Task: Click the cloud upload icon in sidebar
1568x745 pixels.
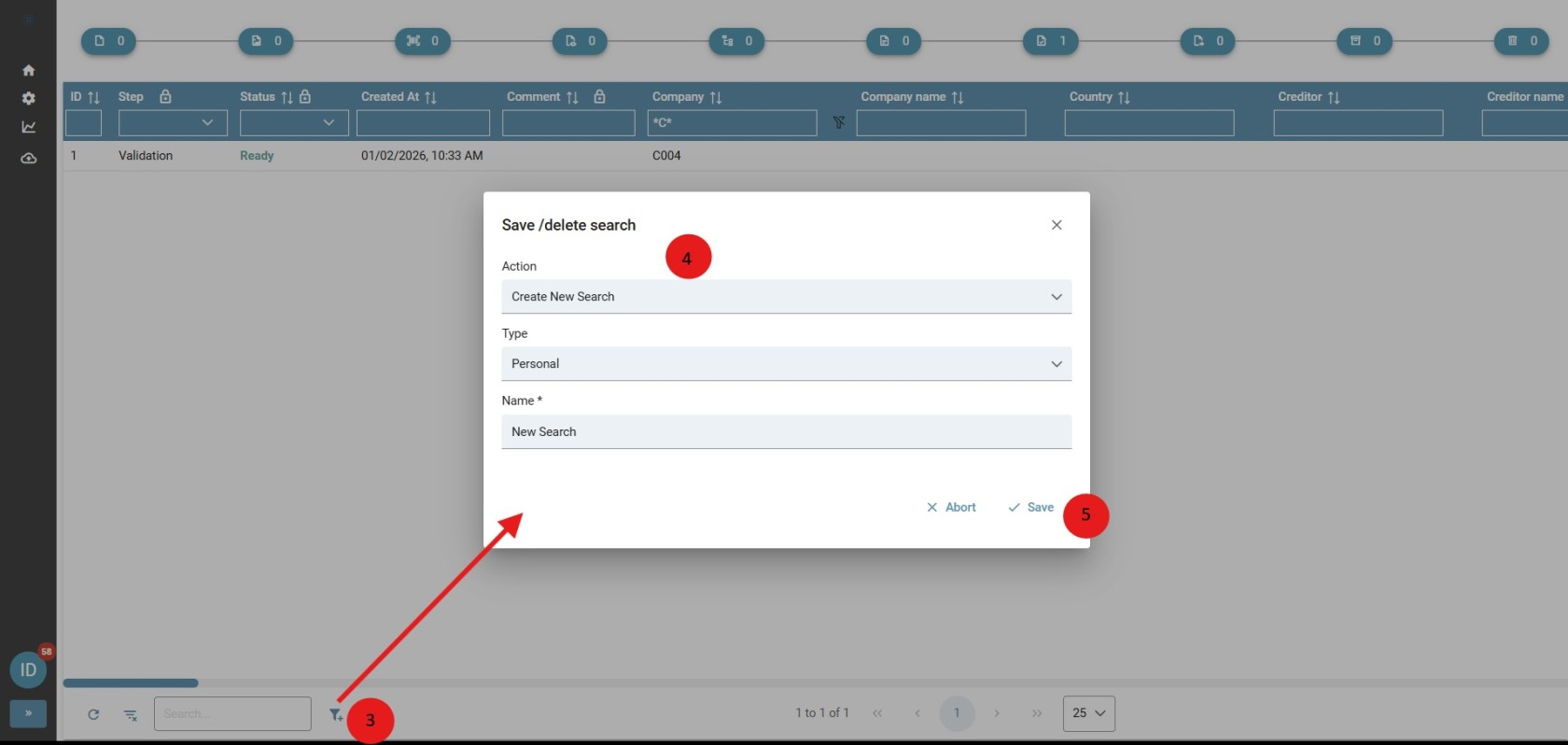Action: click(29, 158)
